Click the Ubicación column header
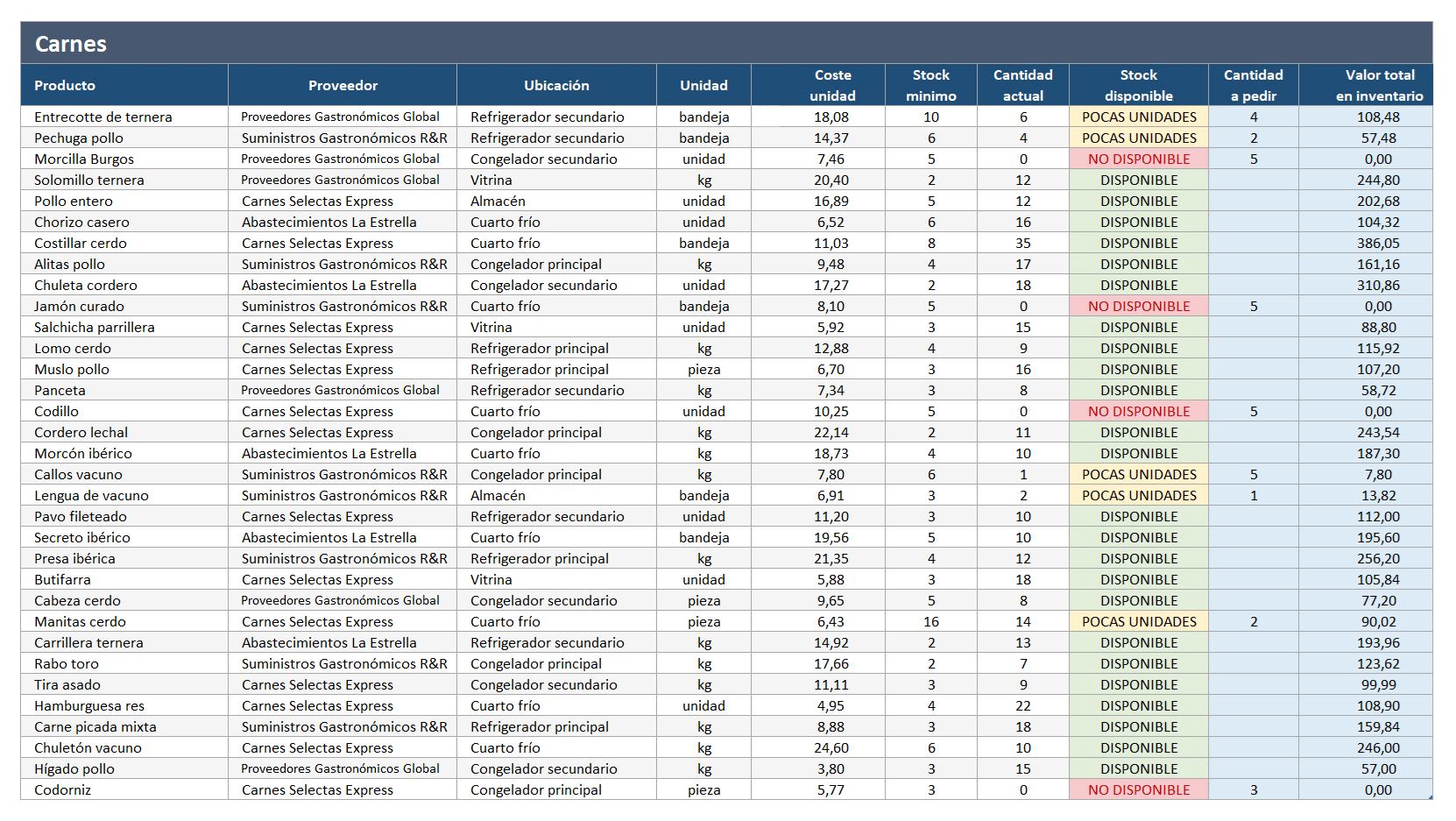The width and height of the screenshot is (1456, 821). point(556,85)
